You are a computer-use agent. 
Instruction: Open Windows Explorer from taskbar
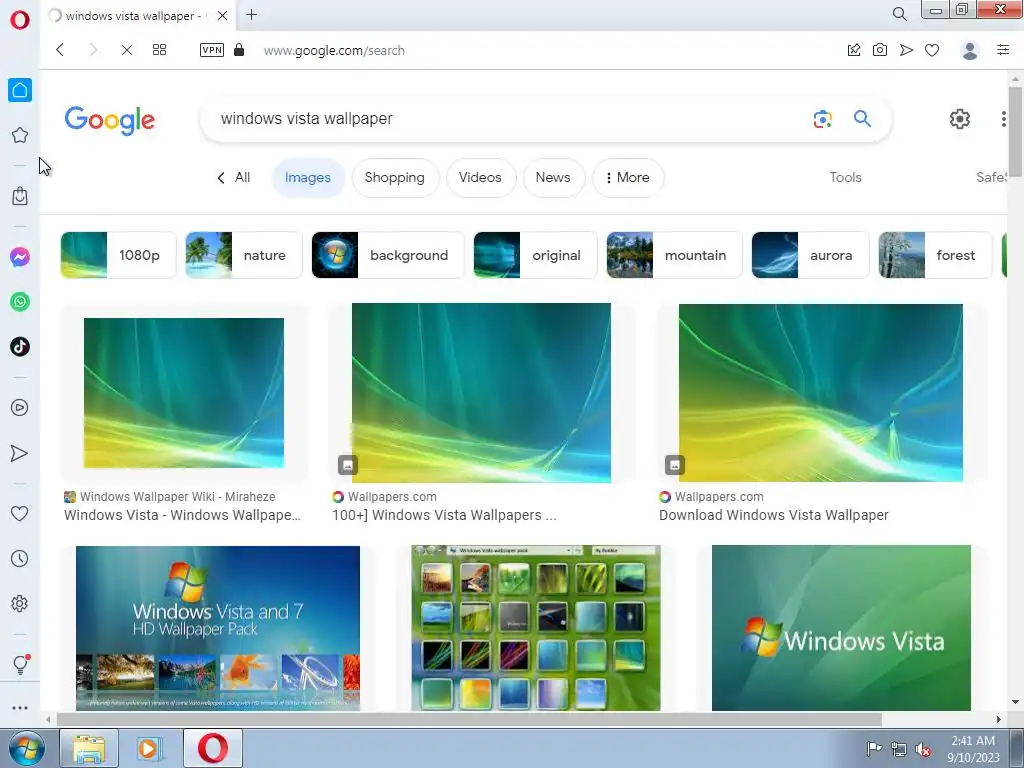pyautogui.click(x=89, y=748)
